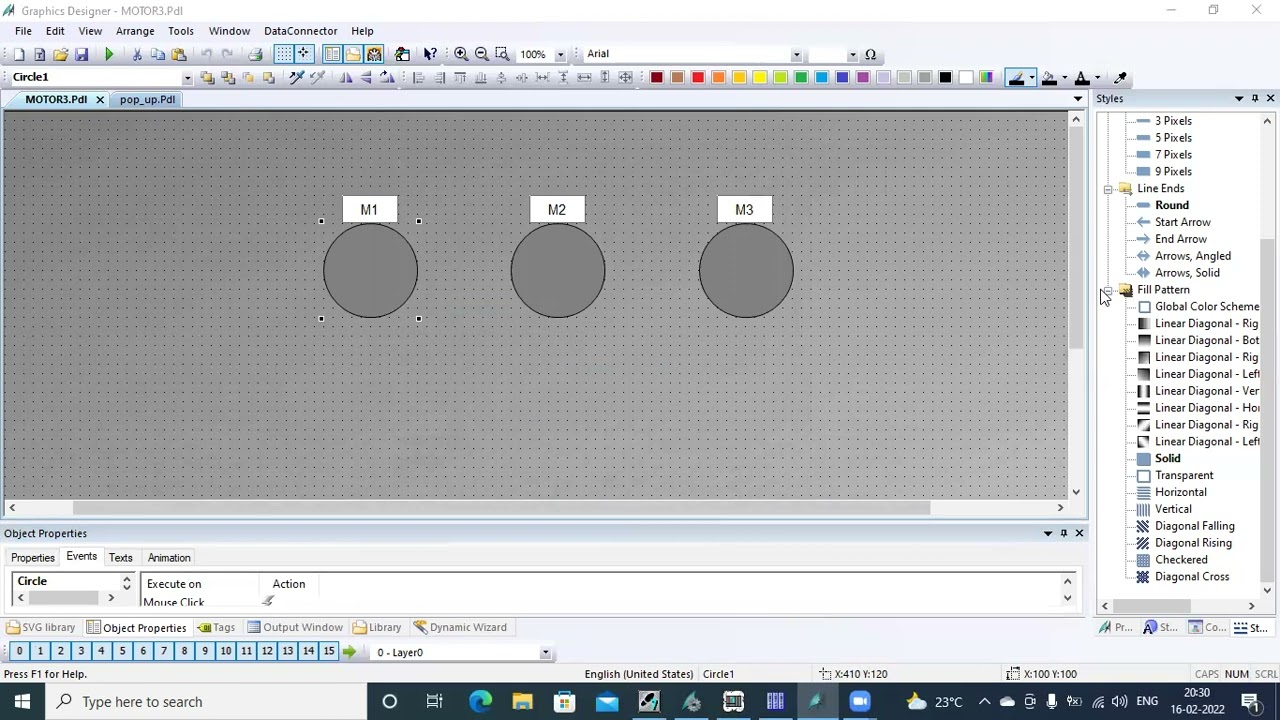Toggle the grid display toolbar button

(x=283, y=54)
